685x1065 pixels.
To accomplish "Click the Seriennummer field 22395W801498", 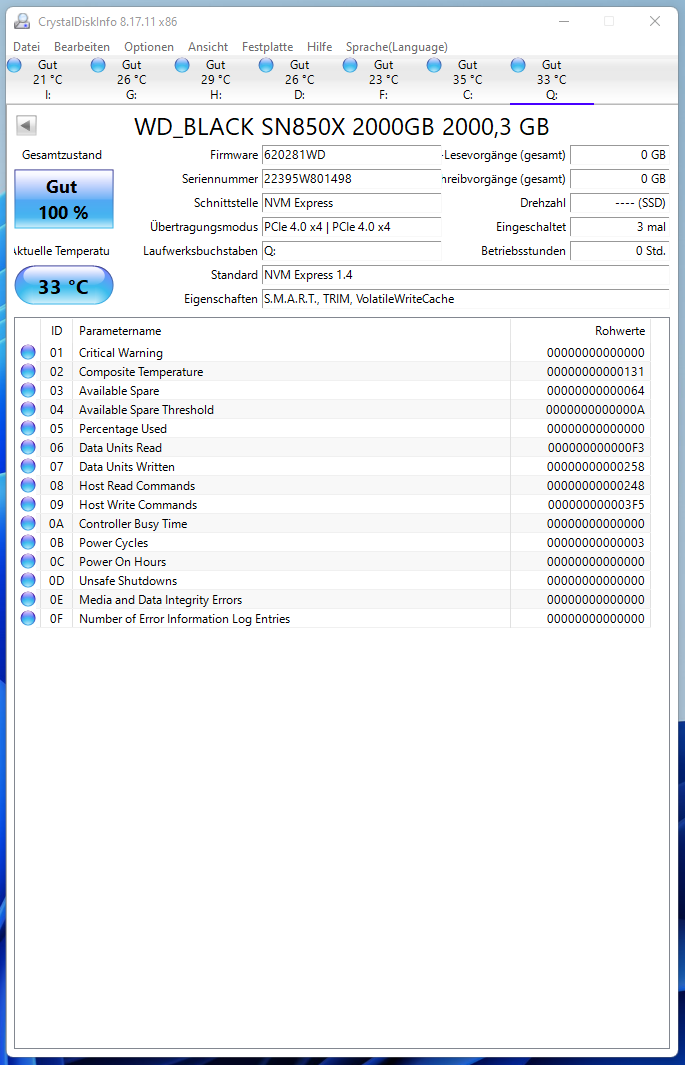I will [351, 179].
